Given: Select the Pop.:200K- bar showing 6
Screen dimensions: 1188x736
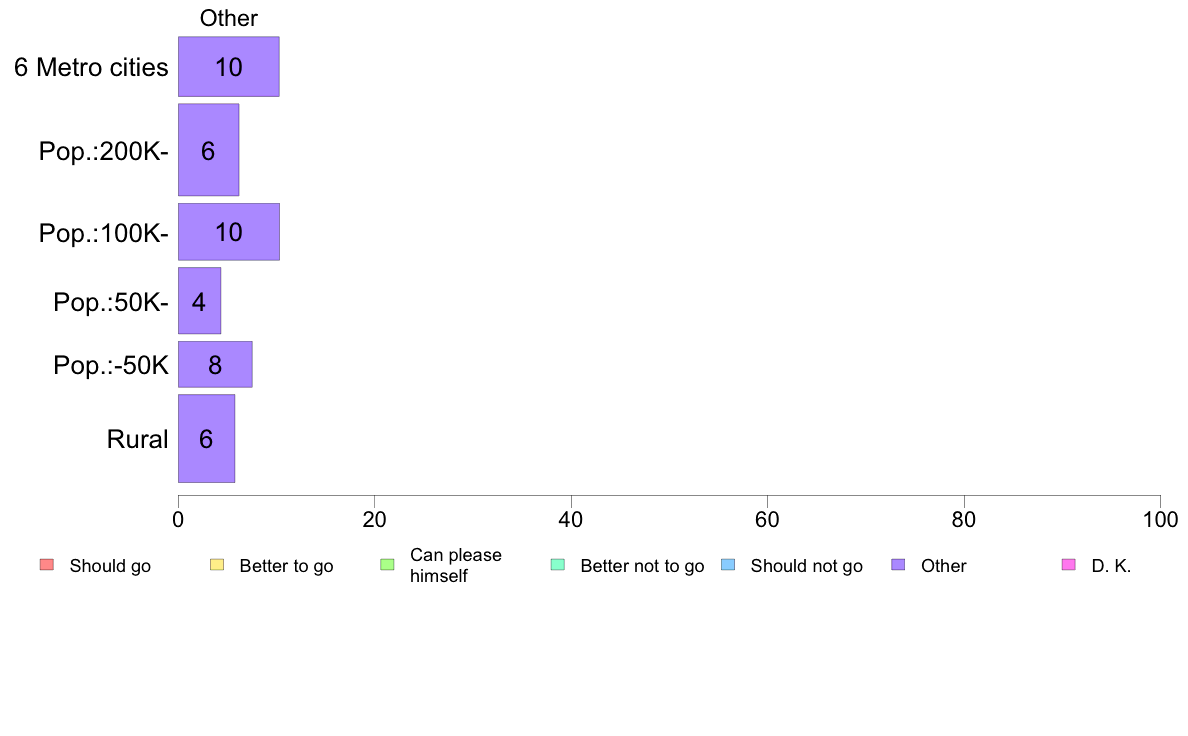Looking at the screenshot, I should (x=208, y=150).
